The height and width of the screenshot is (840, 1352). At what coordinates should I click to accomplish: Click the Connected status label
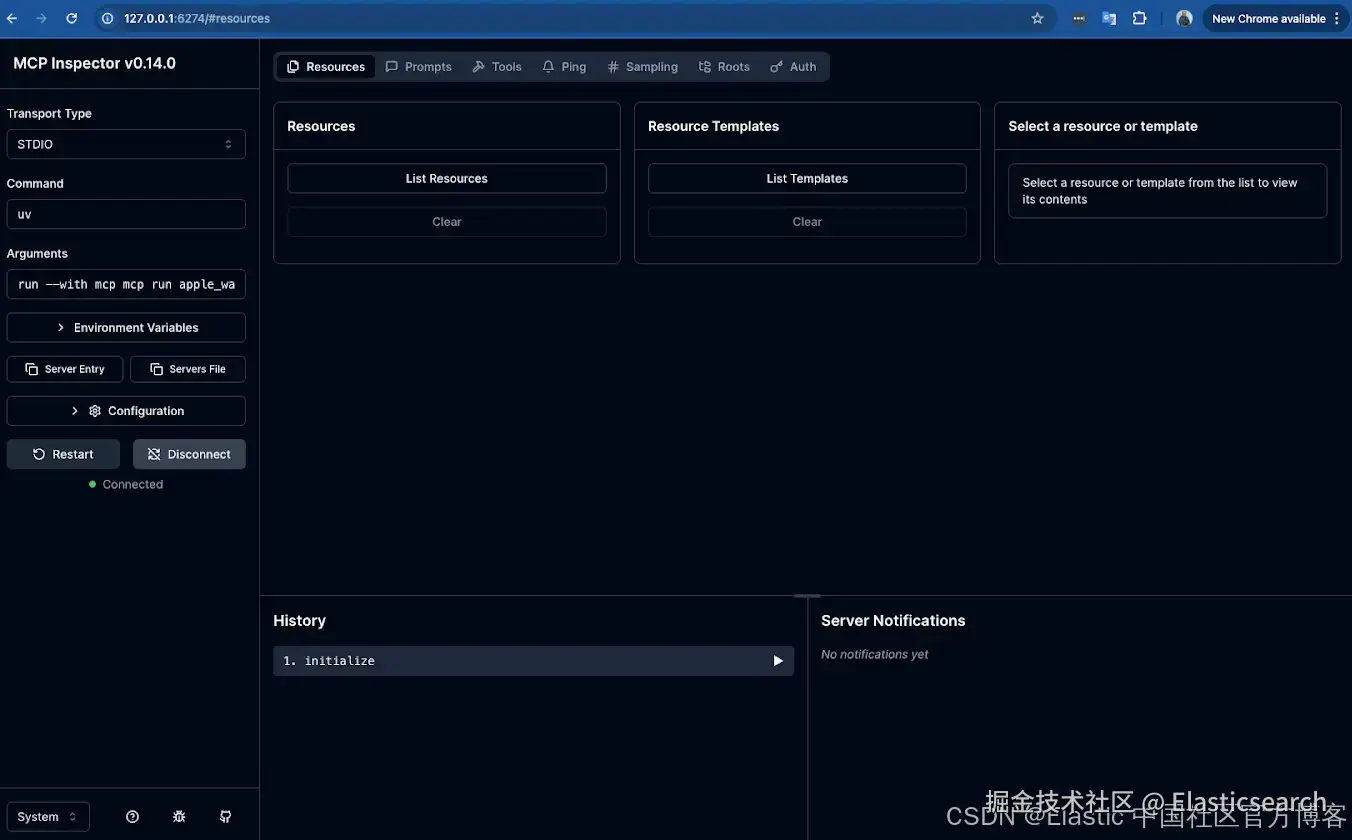[132, 484]
